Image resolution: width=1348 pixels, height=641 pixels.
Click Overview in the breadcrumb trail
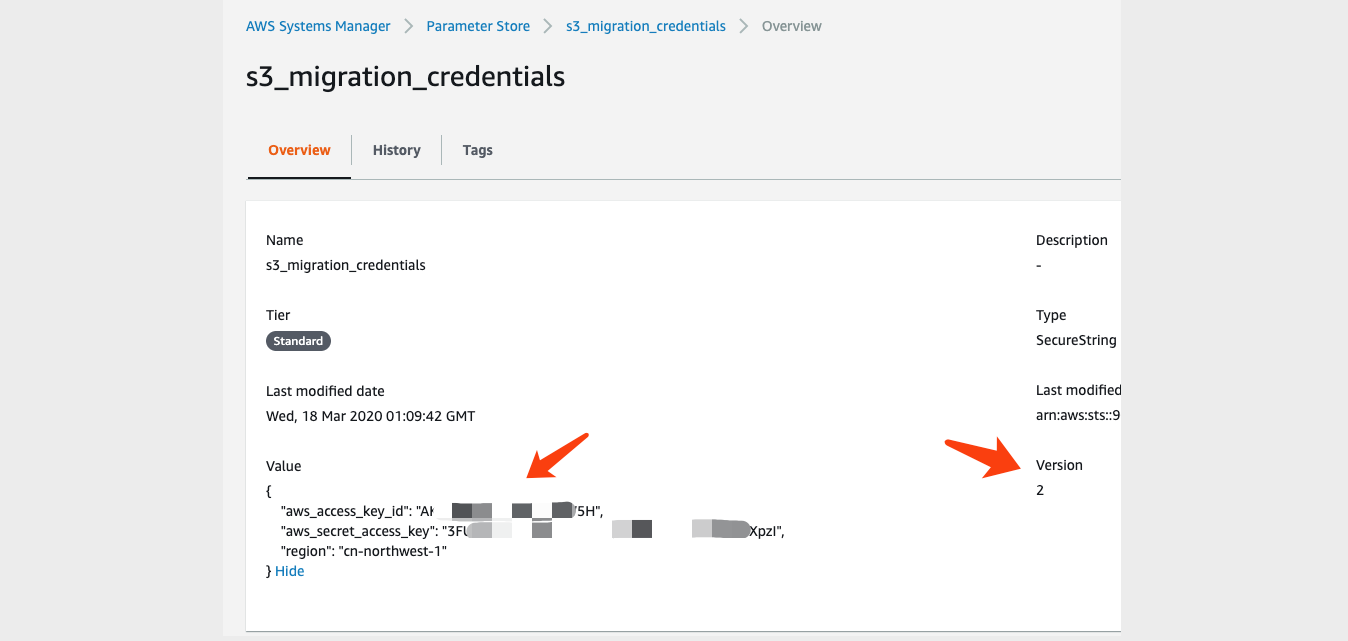pos(791,25)
